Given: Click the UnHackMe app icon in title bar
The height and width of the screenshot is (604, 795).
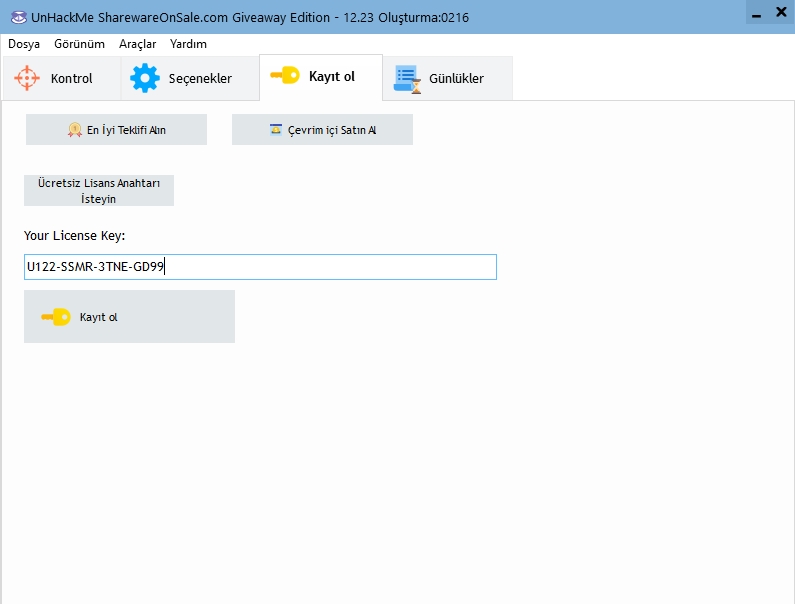Looking at the screenshot, I should pyautogui.click(x=18, y=17).
